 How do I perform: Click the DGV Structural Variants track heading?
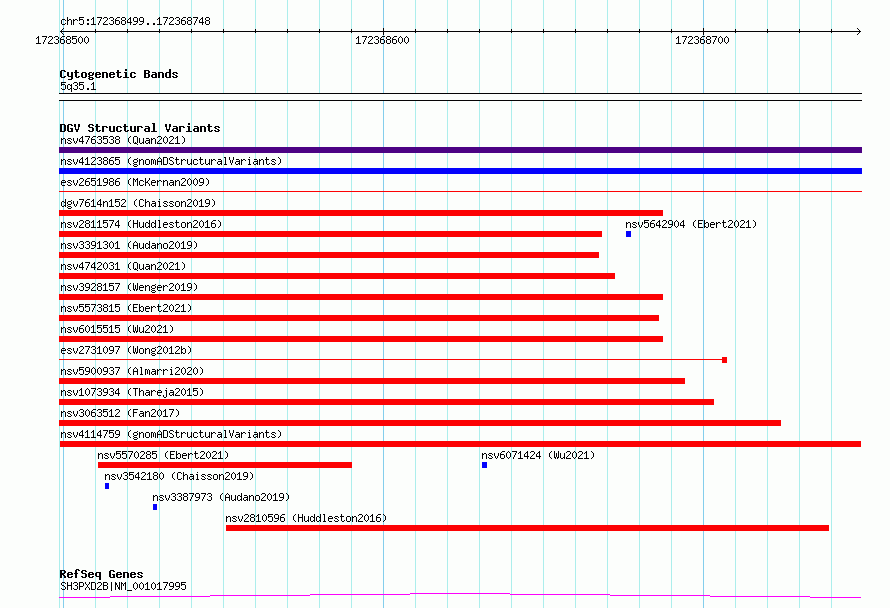(140, 128)
